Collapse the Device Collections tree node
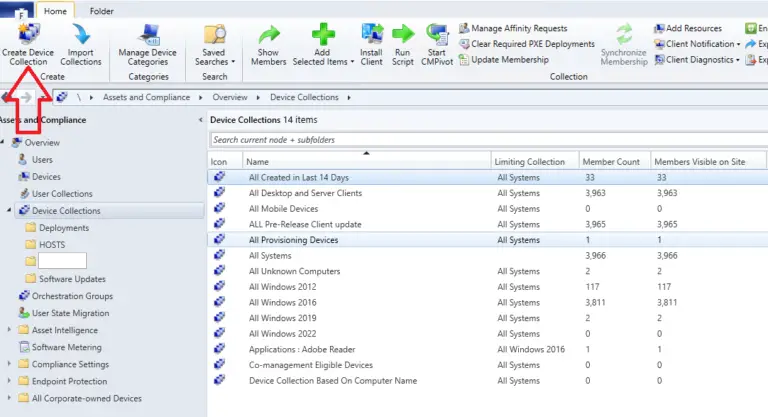This screenshot has width=768, height=417. [x=10, y=211]
